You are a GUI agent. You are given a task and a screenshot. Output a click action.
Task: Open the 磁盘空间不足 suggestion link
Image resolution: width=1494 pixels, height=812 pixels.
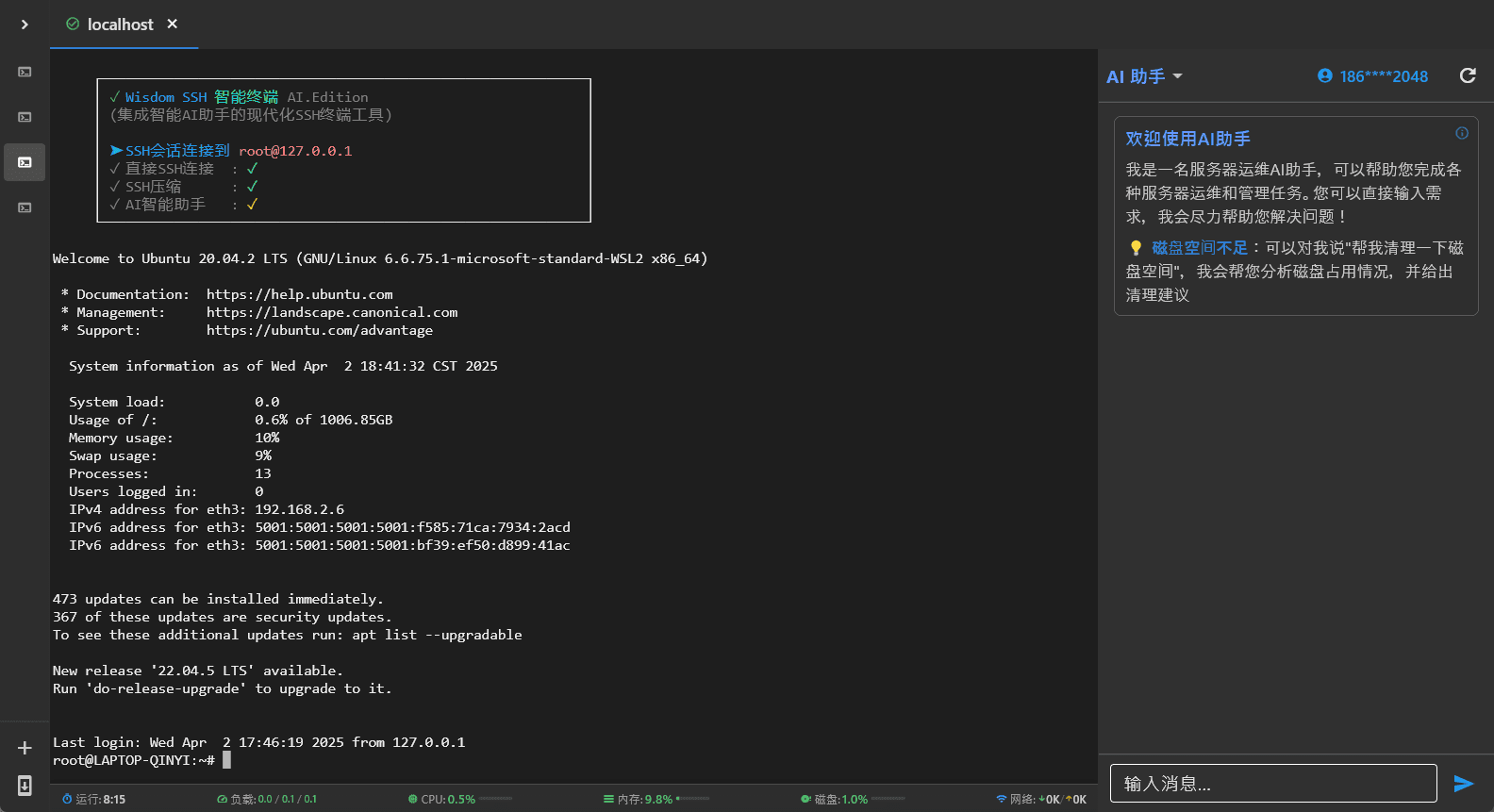pos(1200,248)
